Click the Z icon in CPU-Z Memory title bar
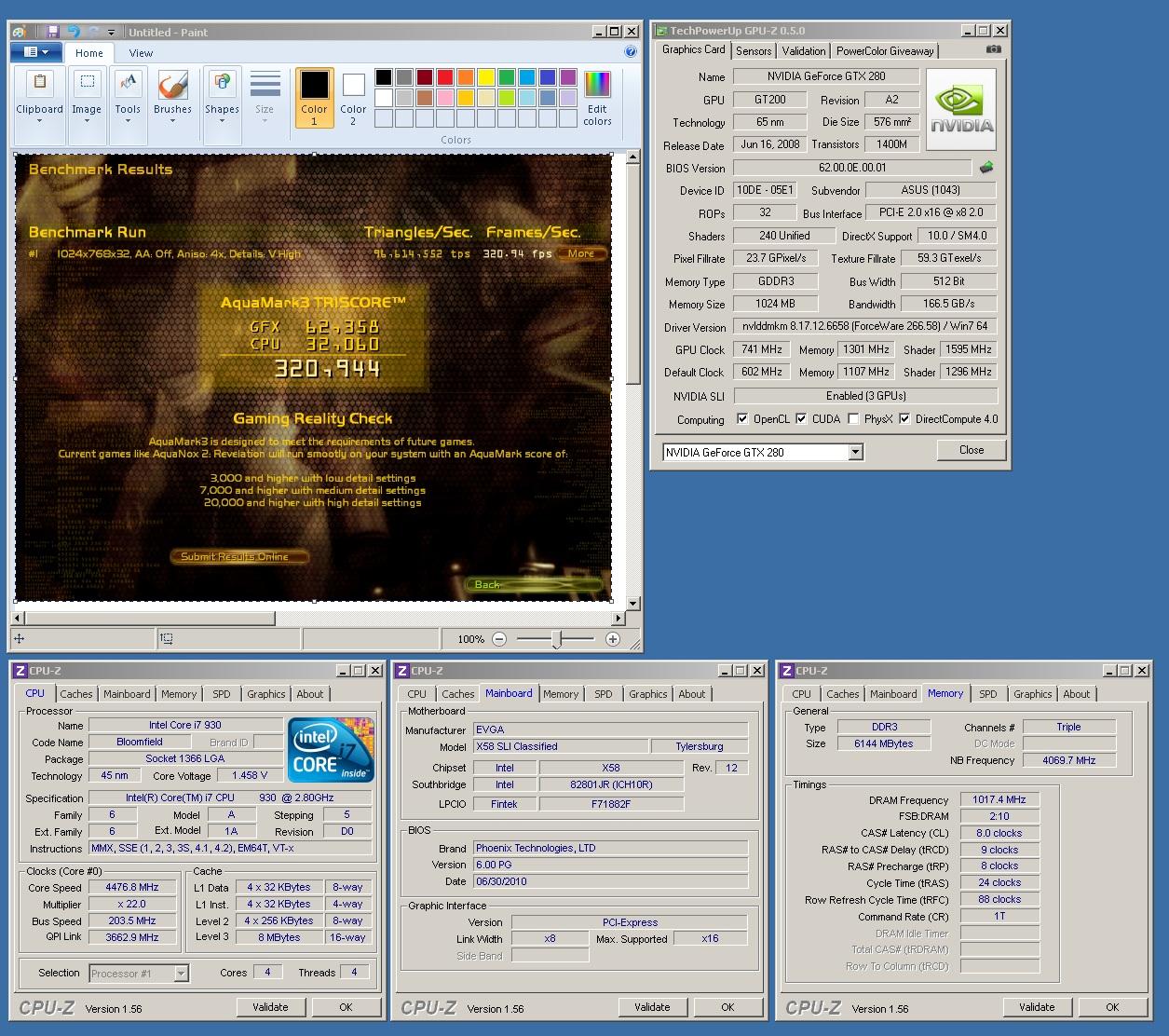1169x1036 pixels. [x=787, y=671]
